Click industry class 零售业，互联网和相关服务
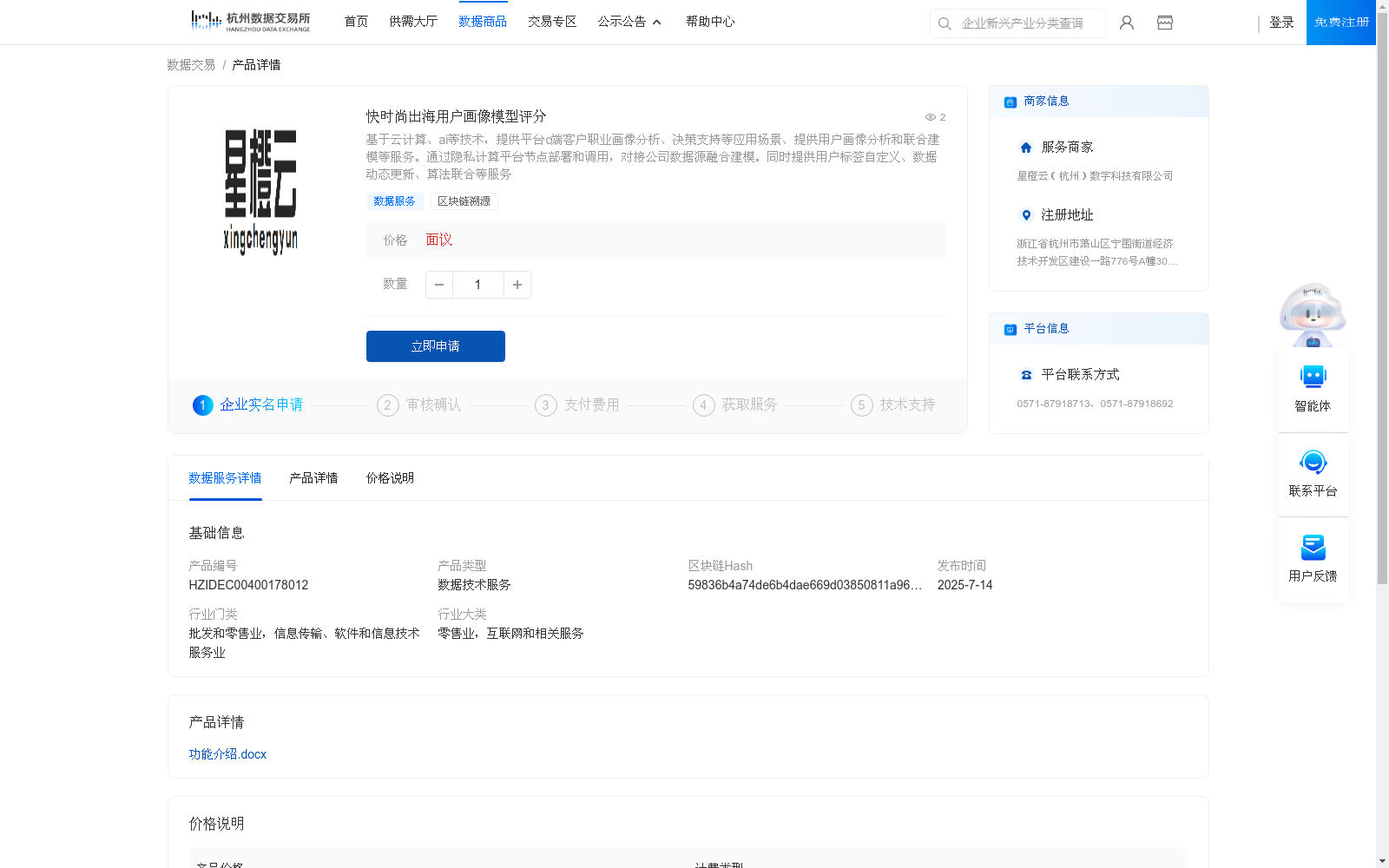Image resolution: width=1389 pixels, height=868 pixels. tap(510, 634)
